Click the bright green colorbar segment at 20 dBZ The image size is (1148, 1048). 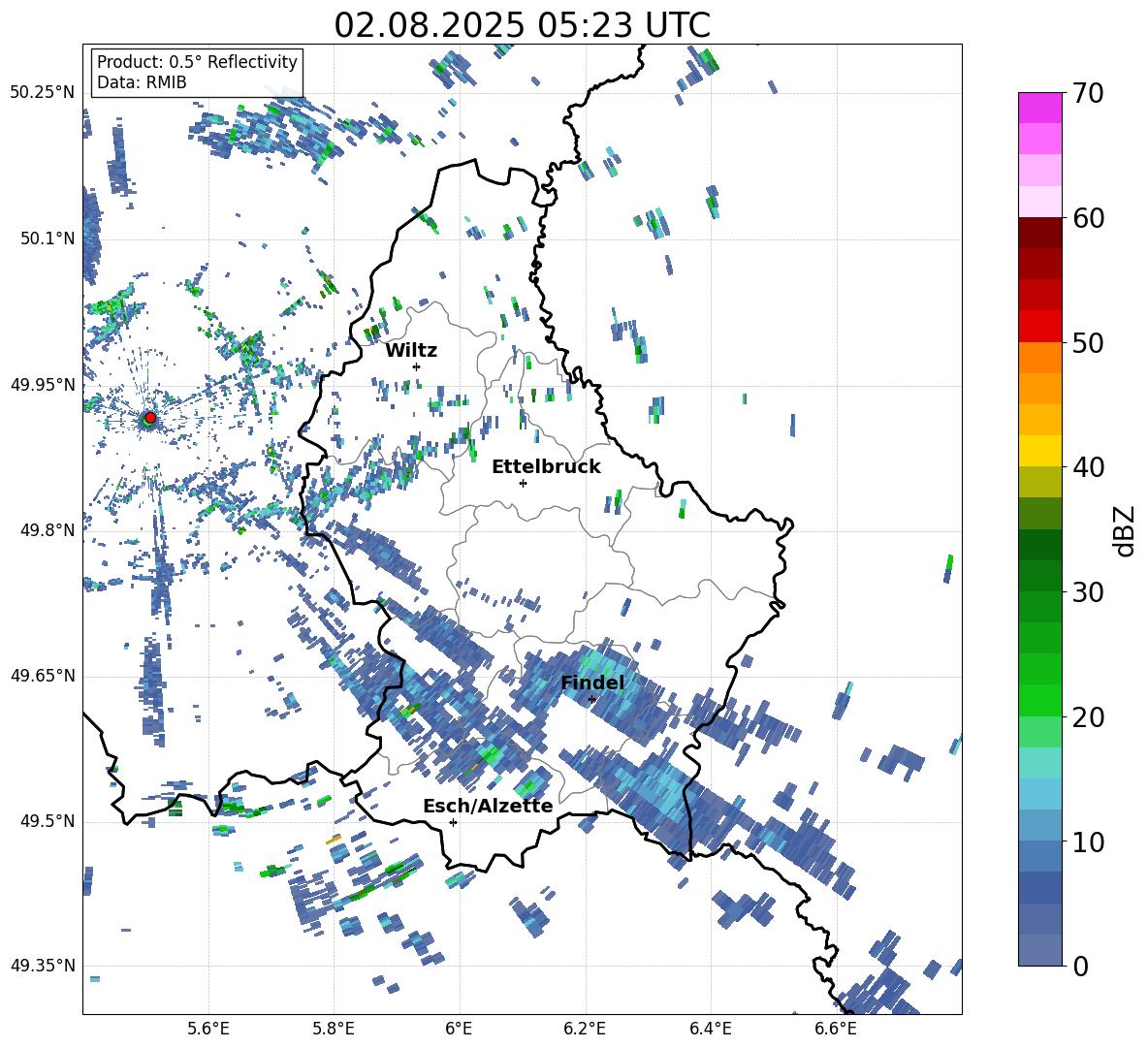coord(1039,700)
